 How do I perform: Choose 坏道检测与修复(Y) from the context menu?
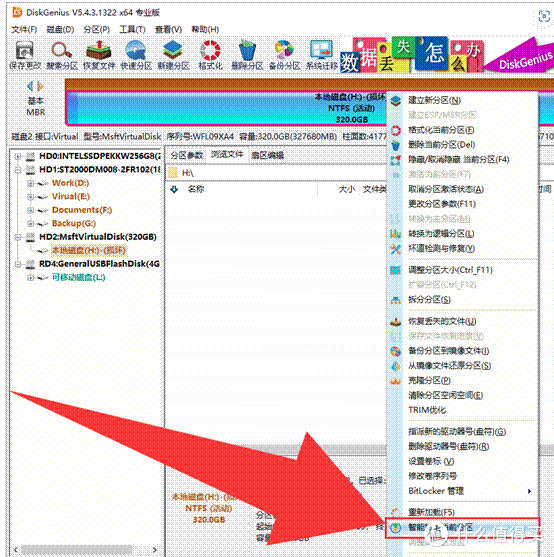tap(463, 249)
